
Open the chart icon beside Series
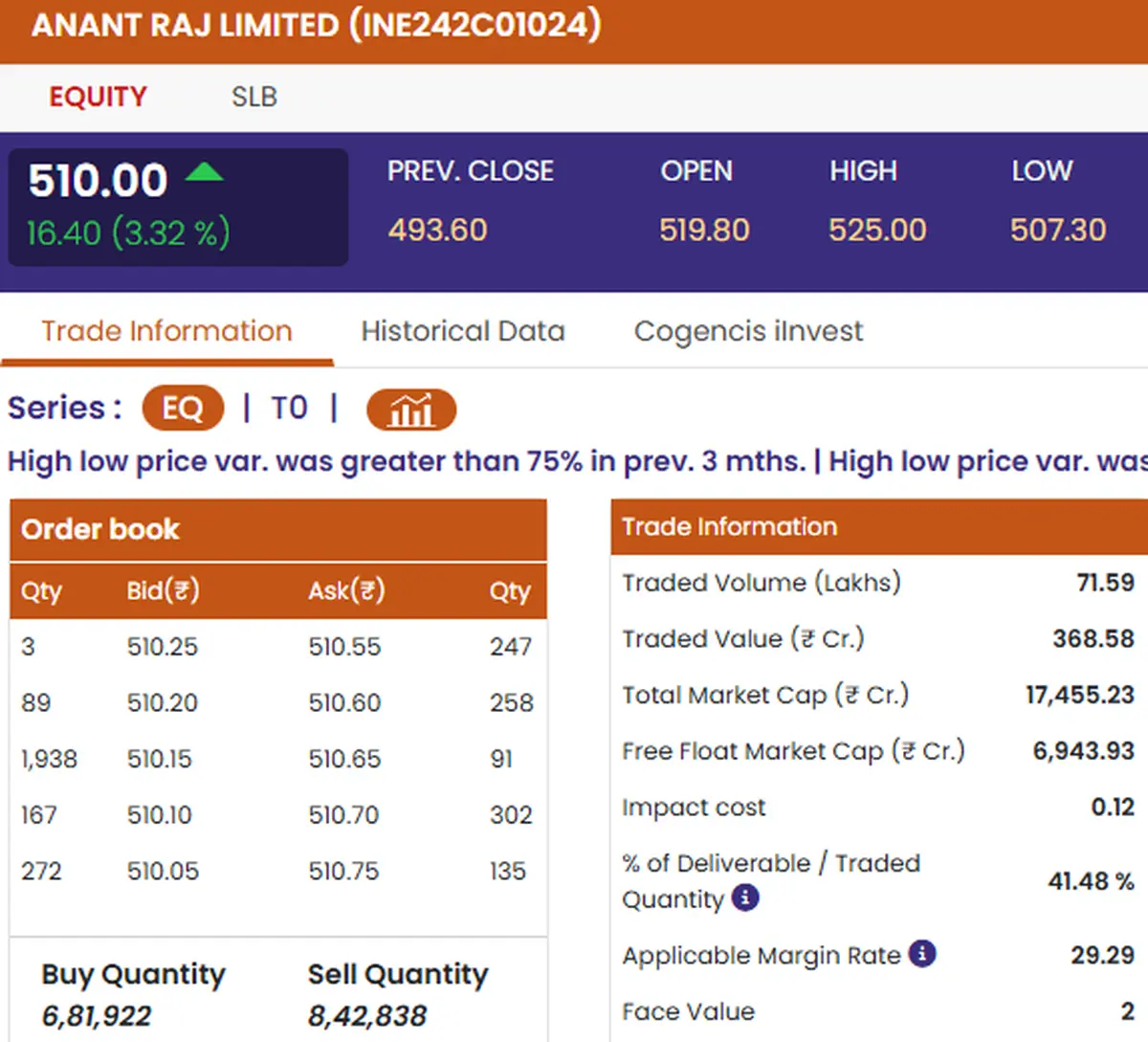click(x=411, y=410)
